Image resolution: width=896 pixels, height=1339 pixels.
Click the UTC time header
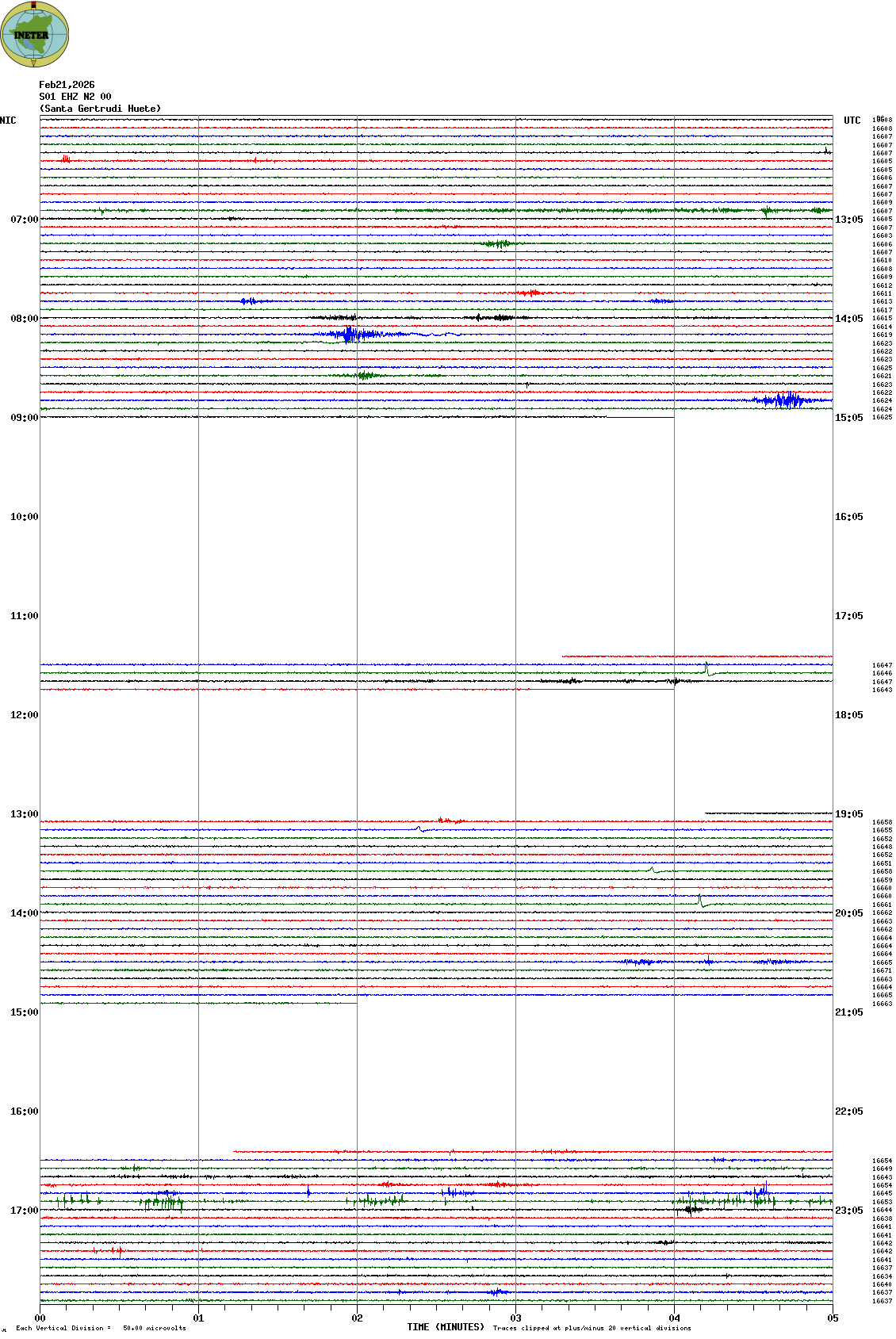(852, 121)
